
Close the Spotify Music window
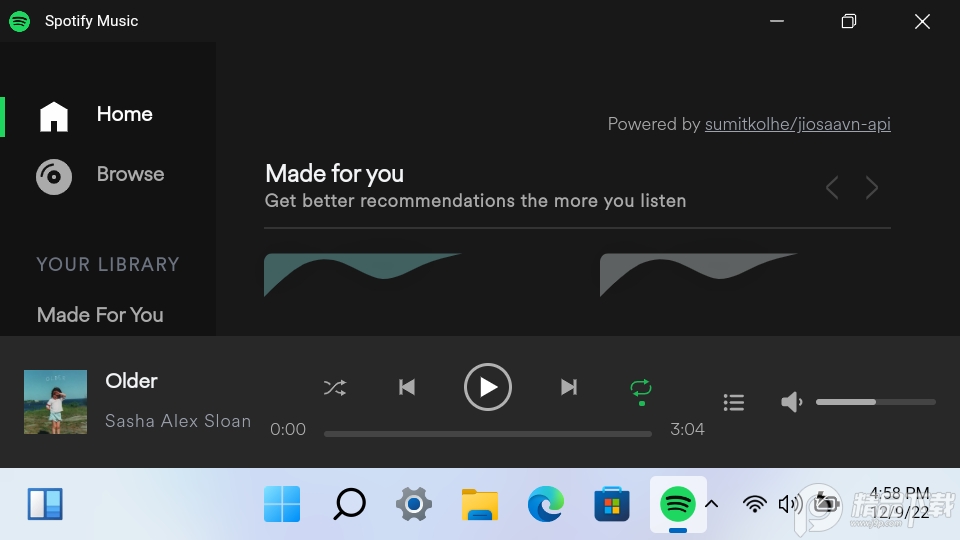(922, 21)
